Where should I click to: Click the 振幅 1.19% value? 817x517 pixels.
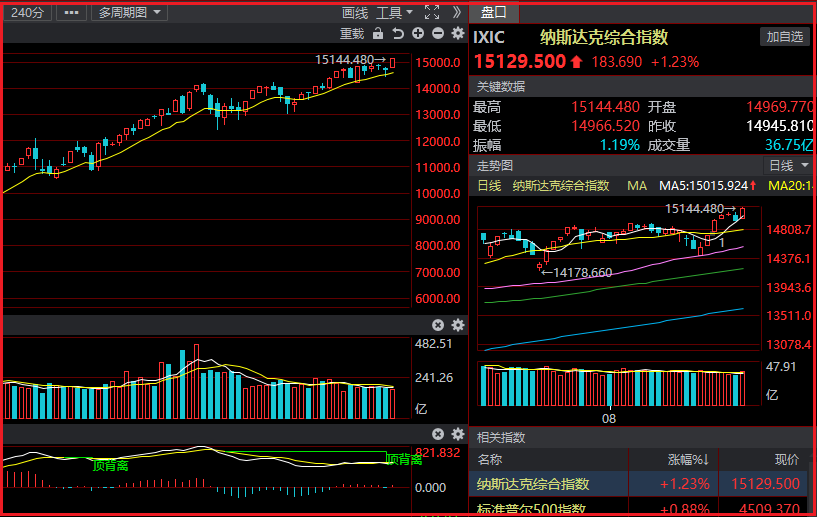pyautogui.click(x=620, y=144)
